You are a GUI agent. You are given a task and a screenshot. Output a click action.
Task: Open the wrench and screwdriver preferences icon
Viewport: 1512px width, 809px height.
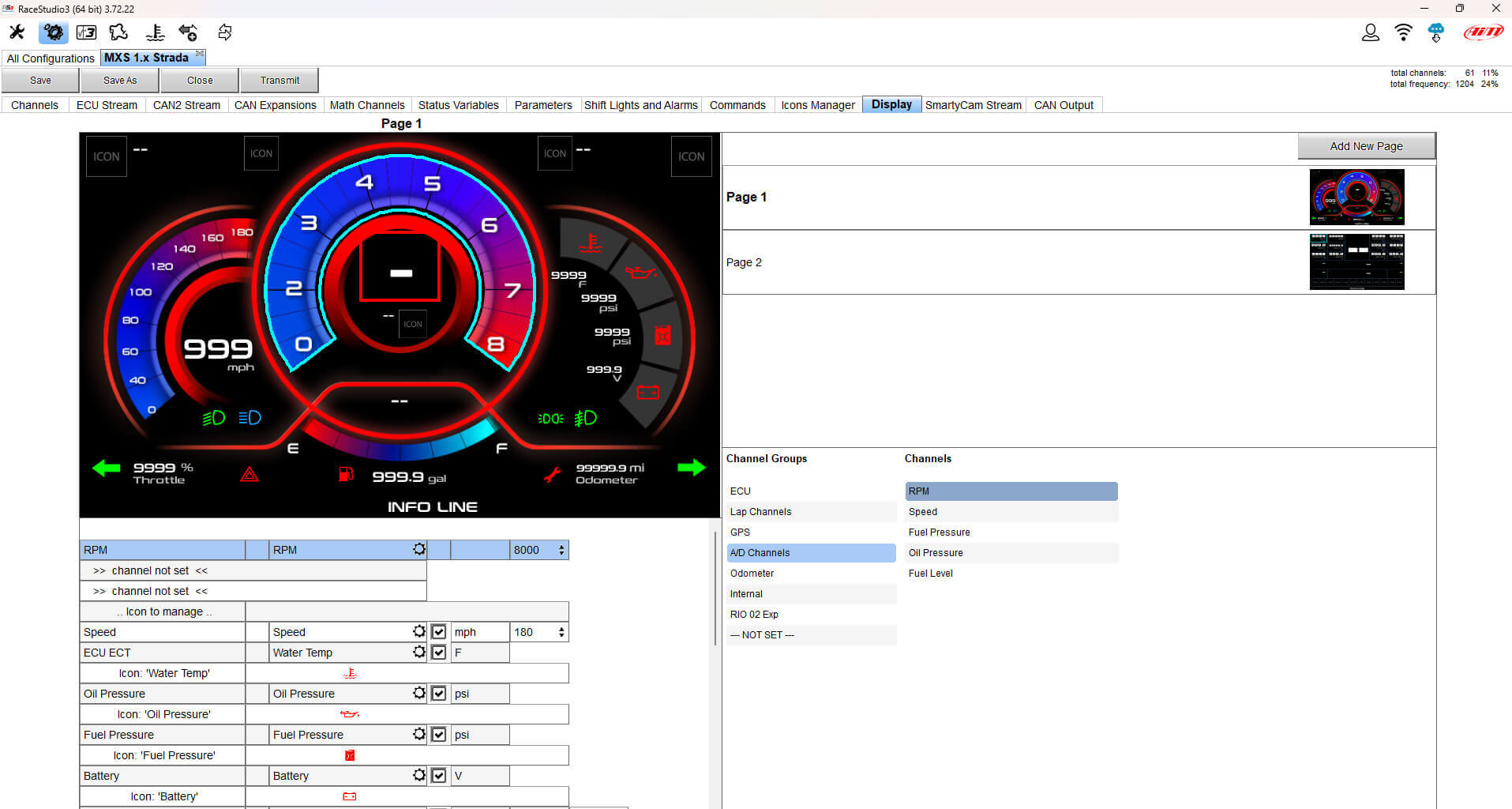pyautogui.click(x=17, y=32)
